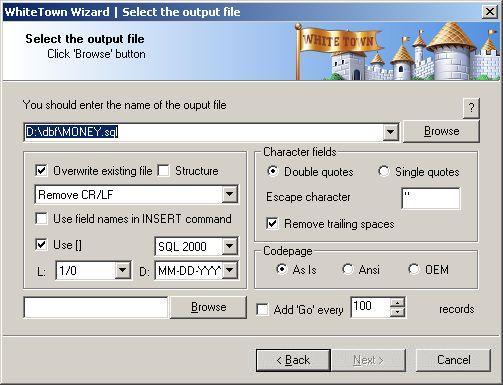This screenshot has height=385, width=503.
Task: Click the Escape character input box
Action: click(x=431, y=198)
